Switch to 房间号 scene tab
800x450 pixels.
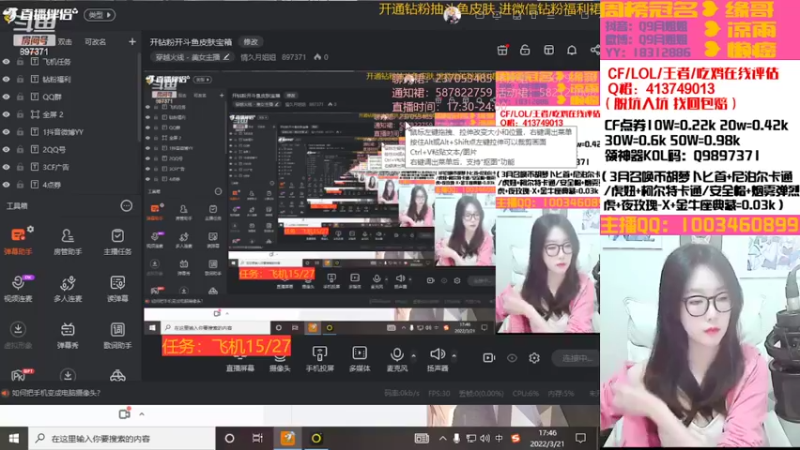click(33, 41)
